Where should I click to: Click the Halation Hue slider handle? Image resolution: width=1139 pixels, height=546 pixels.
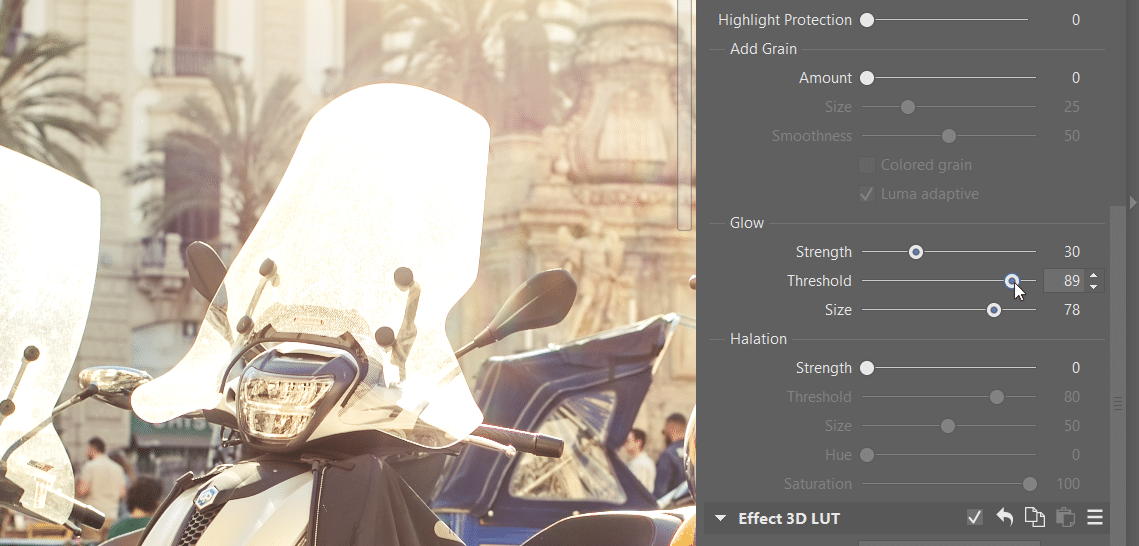pos(867,455)
